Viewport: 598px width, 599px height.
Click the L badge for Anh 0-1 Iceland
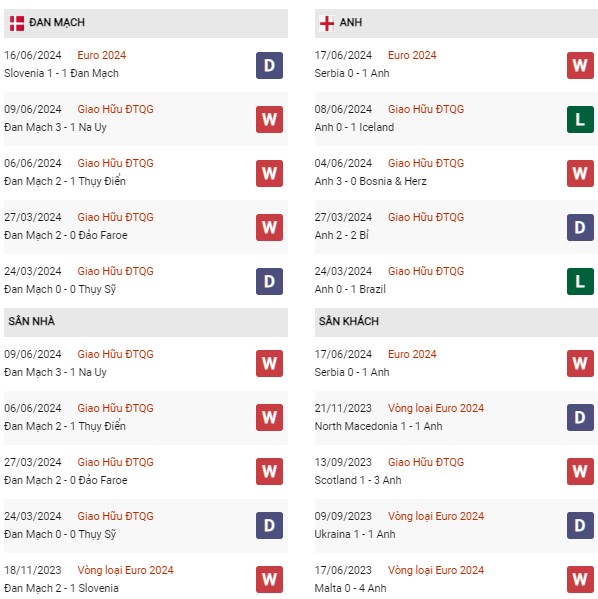point(580,120)
